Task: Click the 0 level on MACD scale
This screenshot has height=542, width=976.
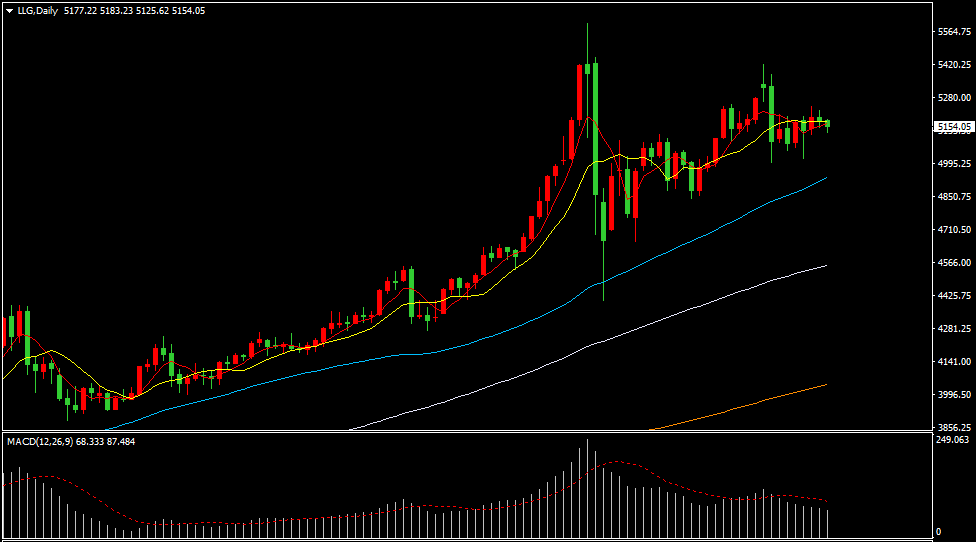Action: click(939, 532)
